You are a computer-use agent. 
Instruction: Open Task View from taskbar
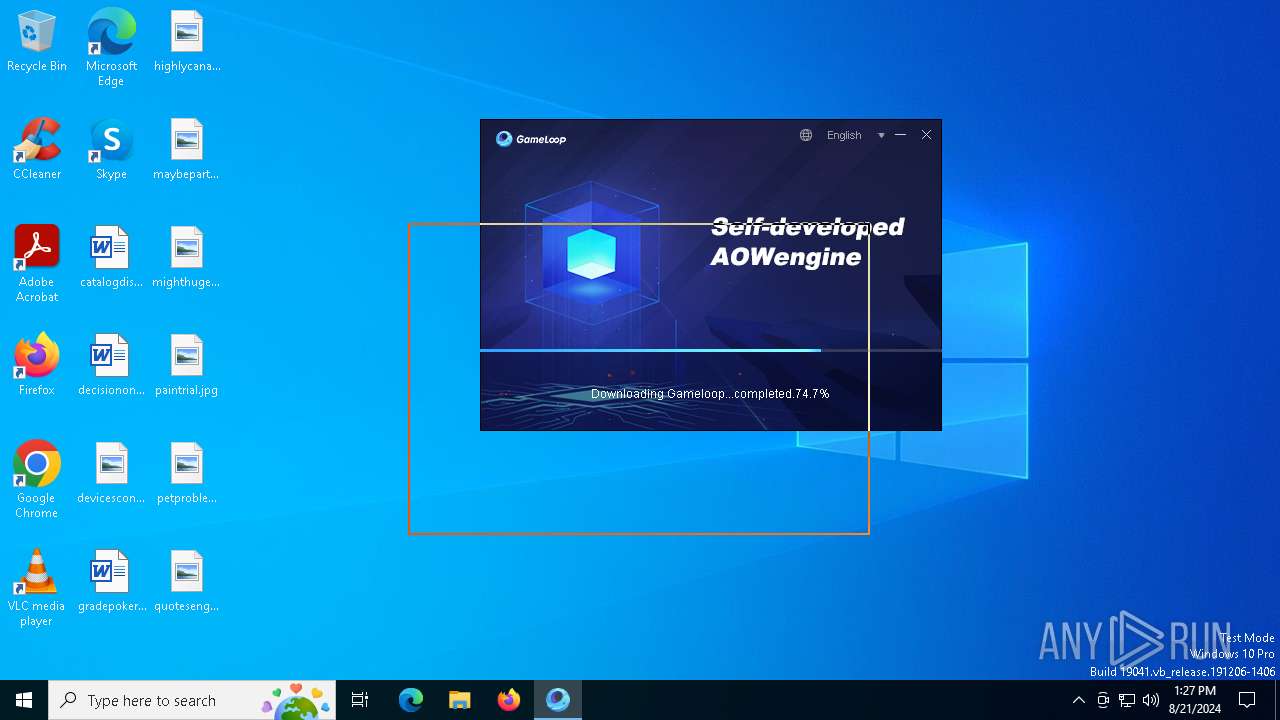(x=360, y=700)
